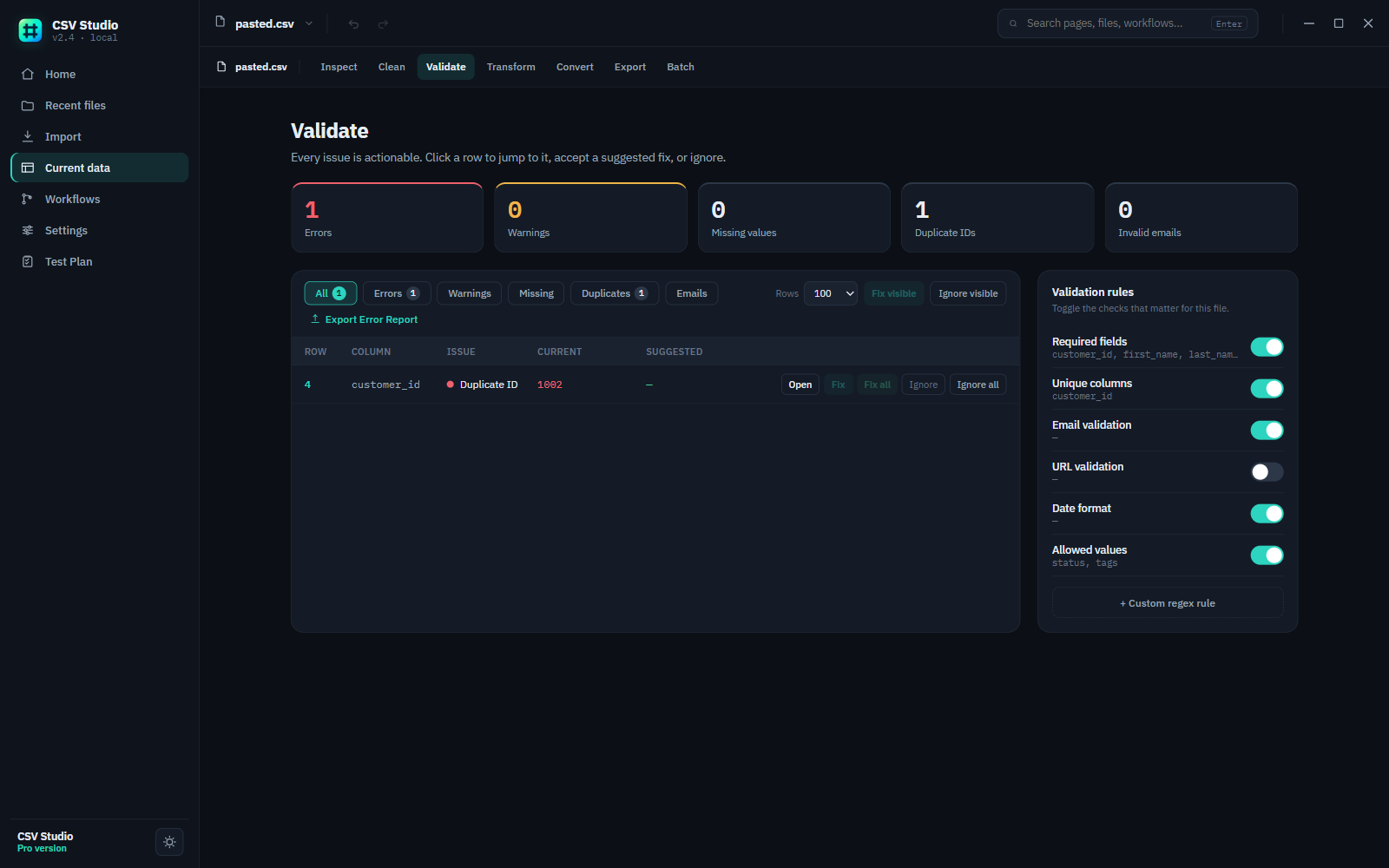Click file icon beside pasted.csv title
Image resolution: width=1389 pixels, height=868 pixels.
[x=221, y=22]
